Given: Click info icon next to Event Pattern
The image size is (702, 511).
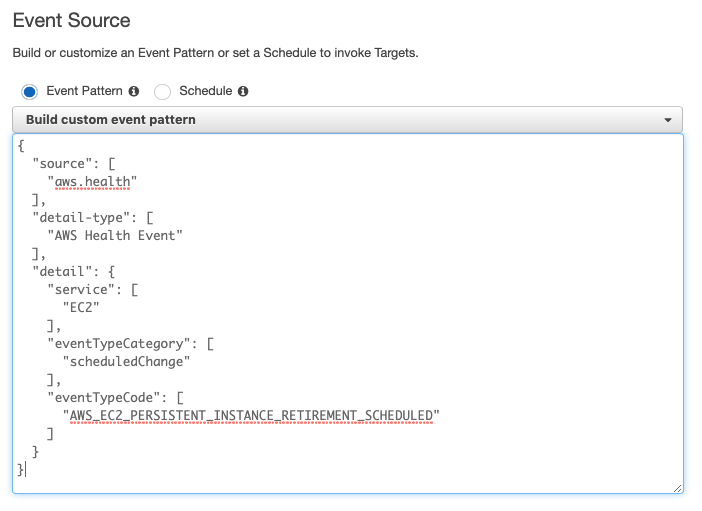Looking at the screenshot, I should point(134,91).
